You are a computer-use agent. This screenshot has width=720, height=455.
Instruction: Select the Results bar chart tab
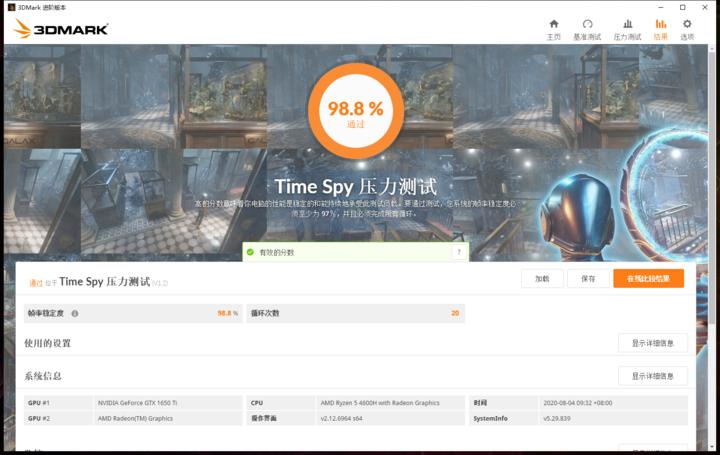pos(661,24)
